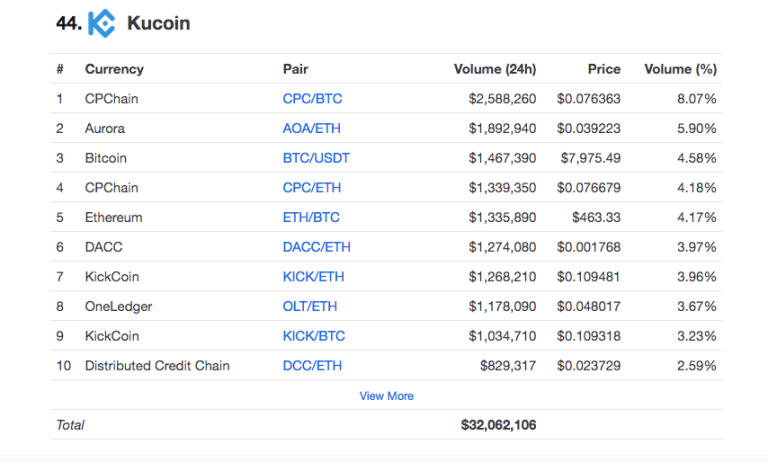Image resolution: width=768 pixels, height=462 pixels.
Task: Open the AOA/ETH pair link
Action: [313, 128]
